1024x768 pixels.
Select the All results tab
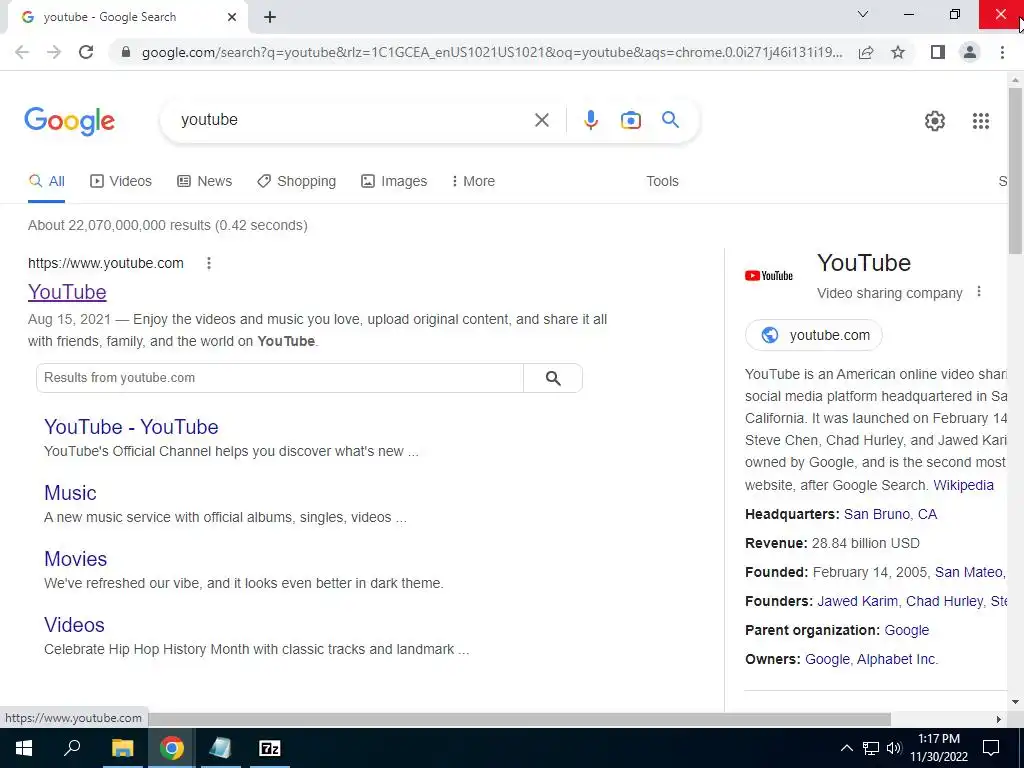(47, 182)
